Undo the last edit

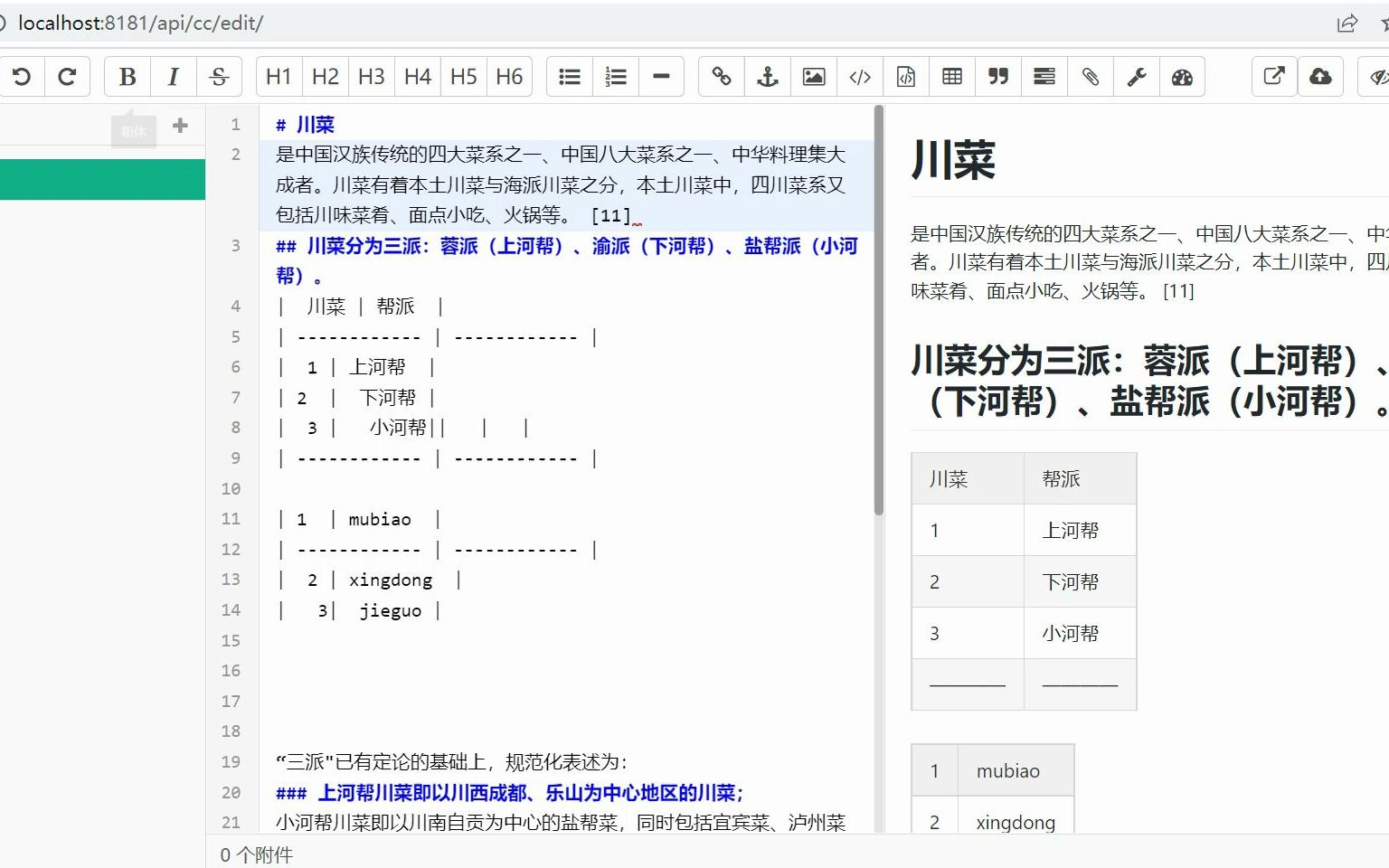click(22, 77)
